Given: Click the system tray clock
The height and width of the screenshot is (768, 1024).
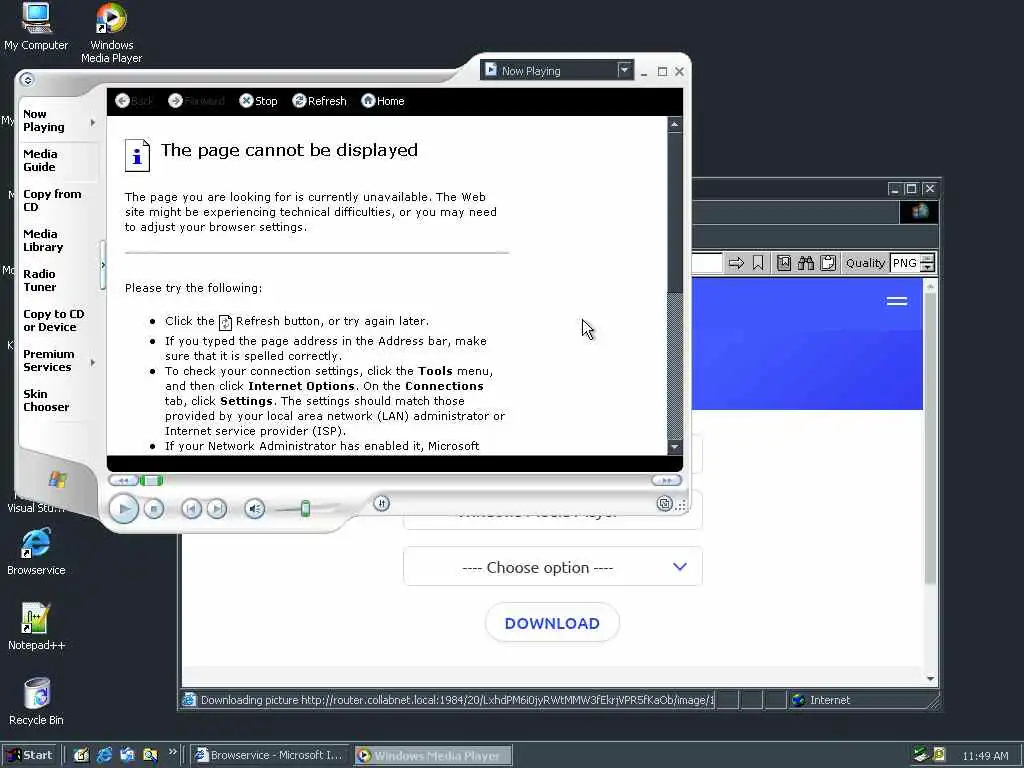Looking at the screenshot, I should pyautogui.click(x=985, y=756).
